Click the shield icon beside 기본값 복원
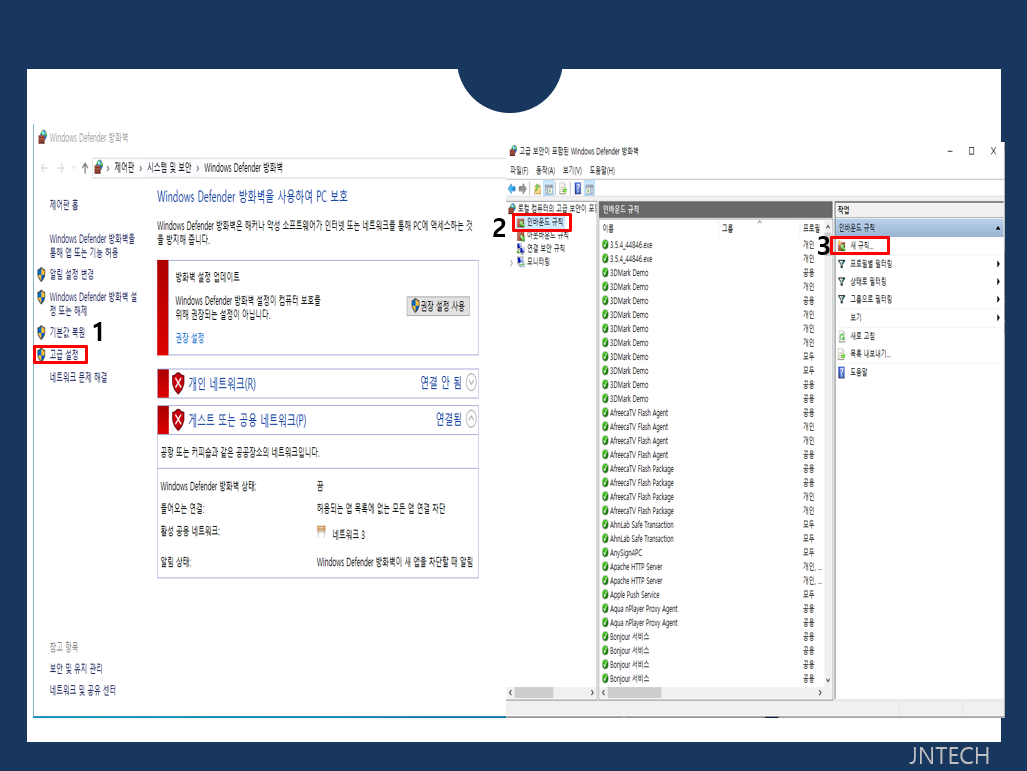The image size is (1027, 771). pos(41,332)
